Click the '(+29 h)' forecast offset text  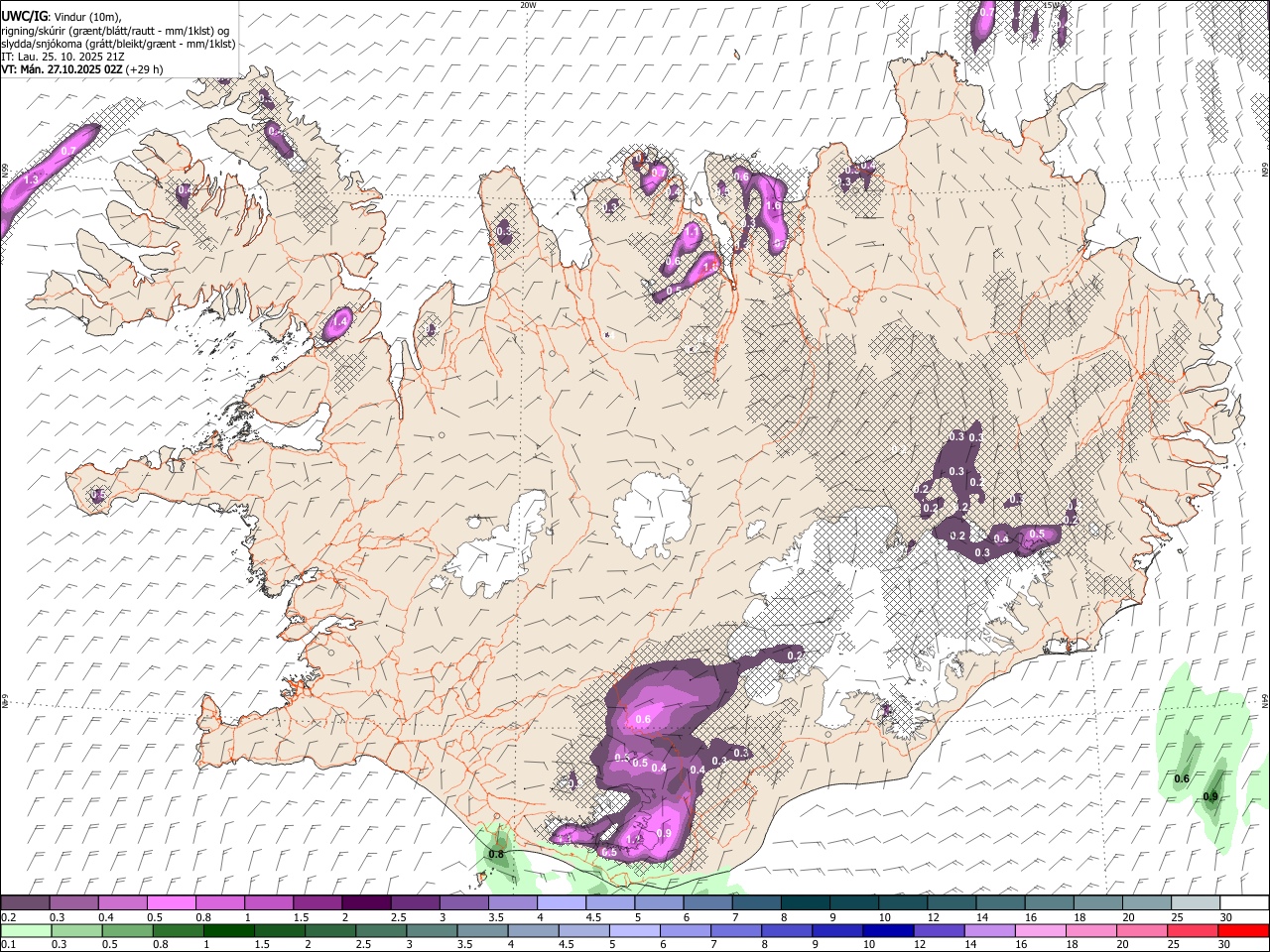(x=144, y=69)
